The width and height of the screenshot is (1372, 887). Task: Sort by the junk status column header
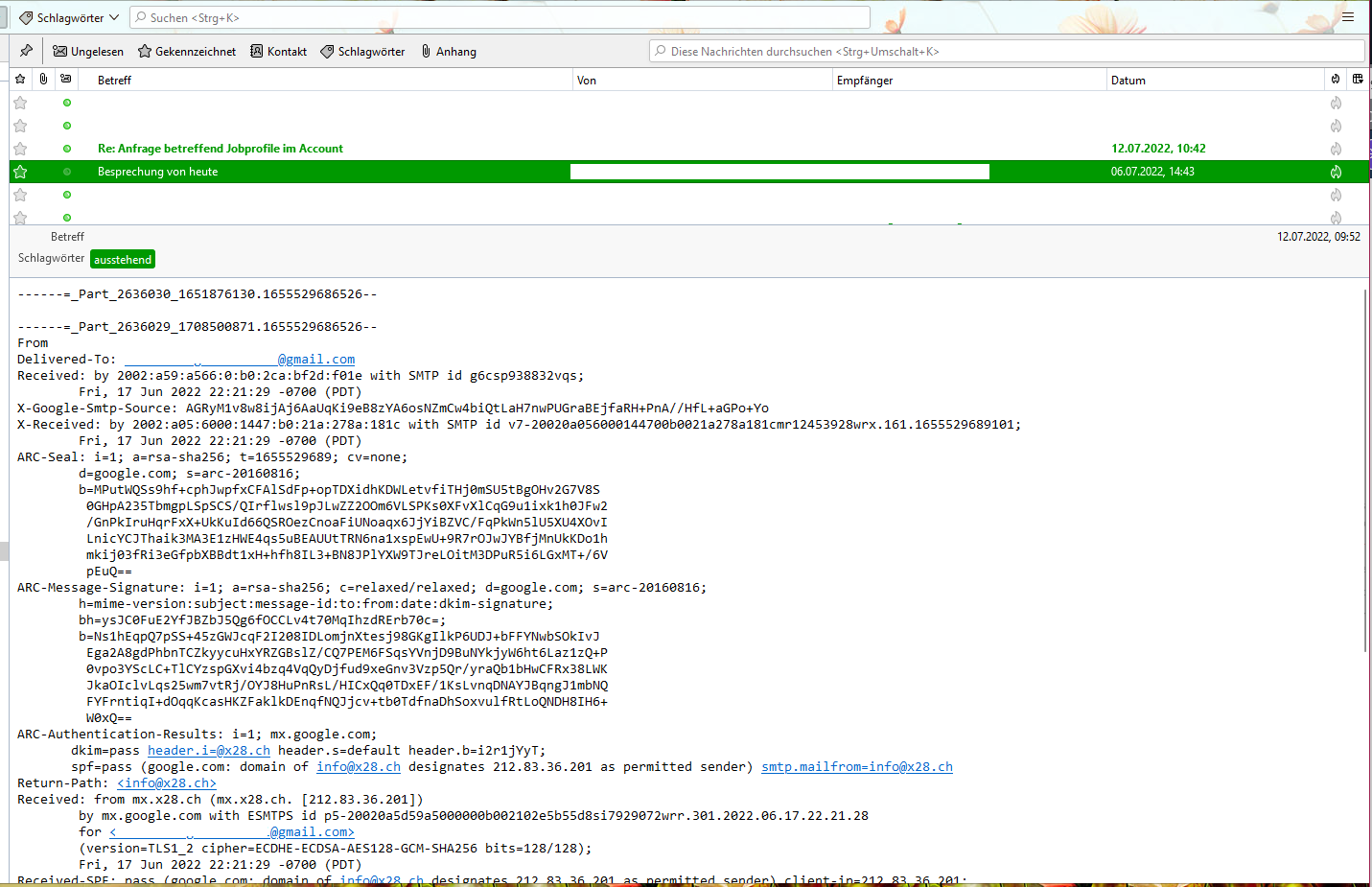click(x=1336, y=80)
